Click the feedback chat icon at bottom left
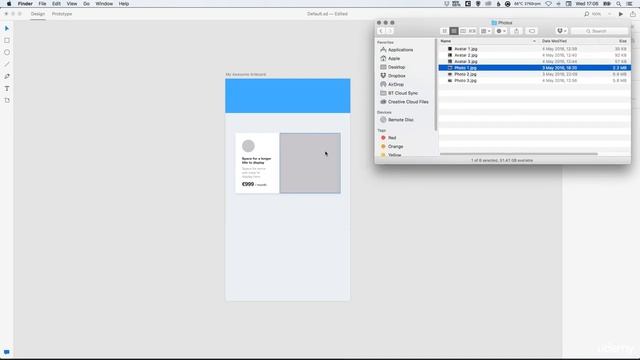640x360 pixels. coord(7,352)
